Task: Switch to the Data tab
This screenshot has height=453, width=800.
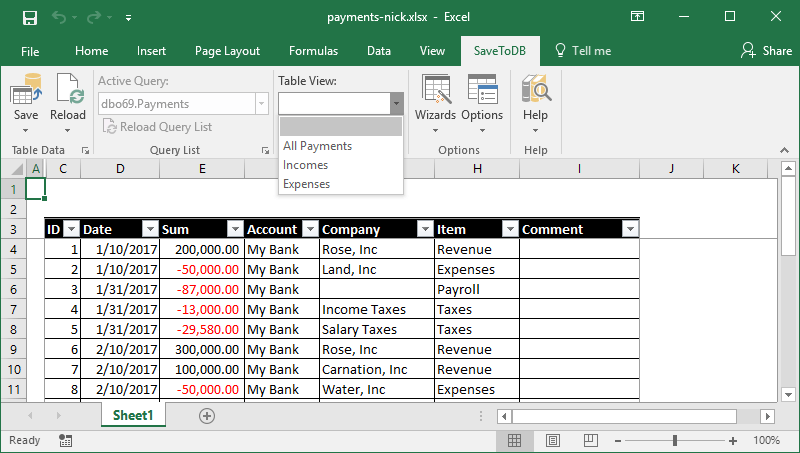Action: [x=379, y=51]
